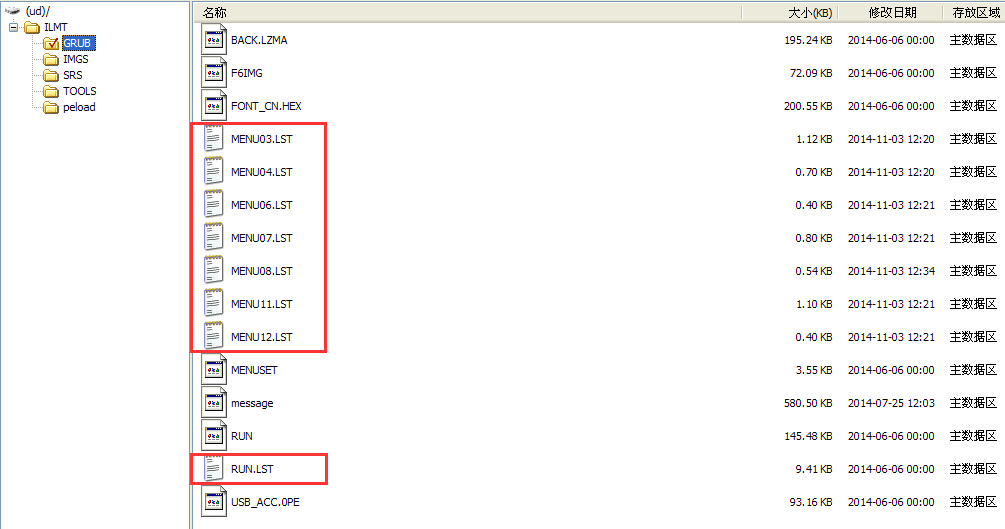Click the RUN.LST file name
The height and width of the screenshot is (529, 1005).
point(252,469)
